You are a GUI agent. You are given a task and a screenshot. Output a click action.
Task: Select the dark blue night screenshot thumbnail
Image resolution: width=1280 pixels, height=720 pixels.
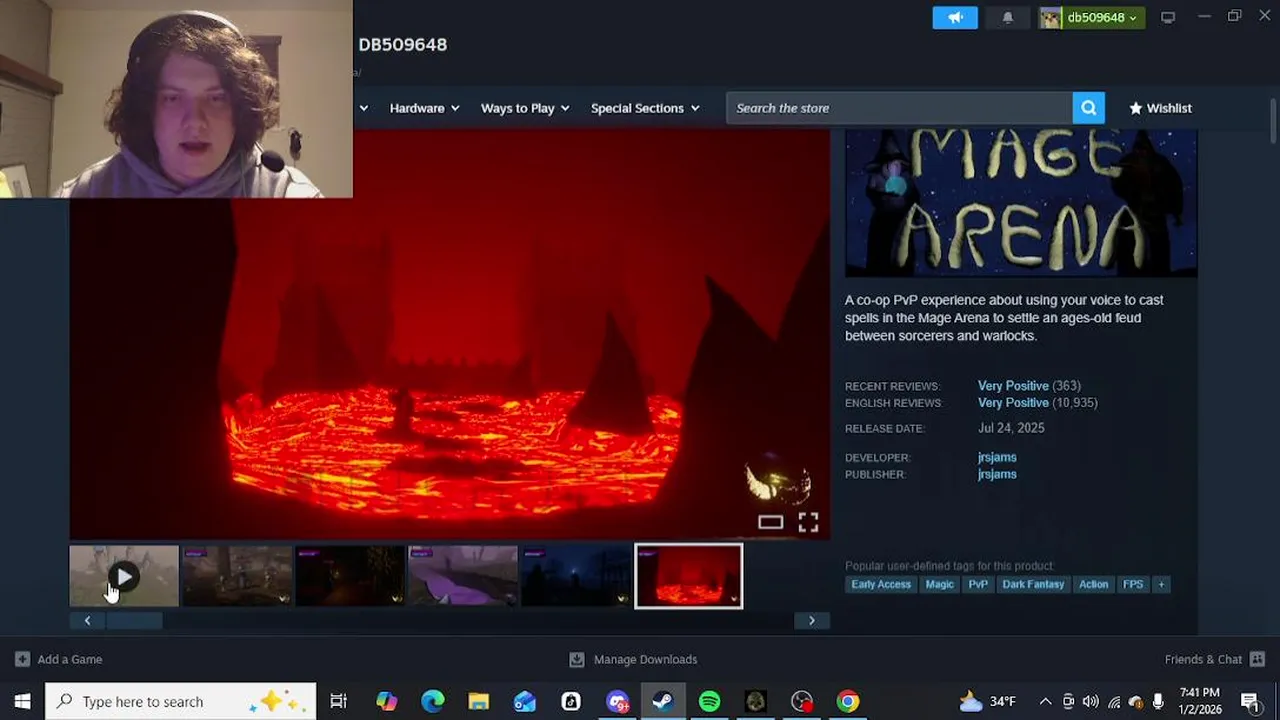point(576,576)
